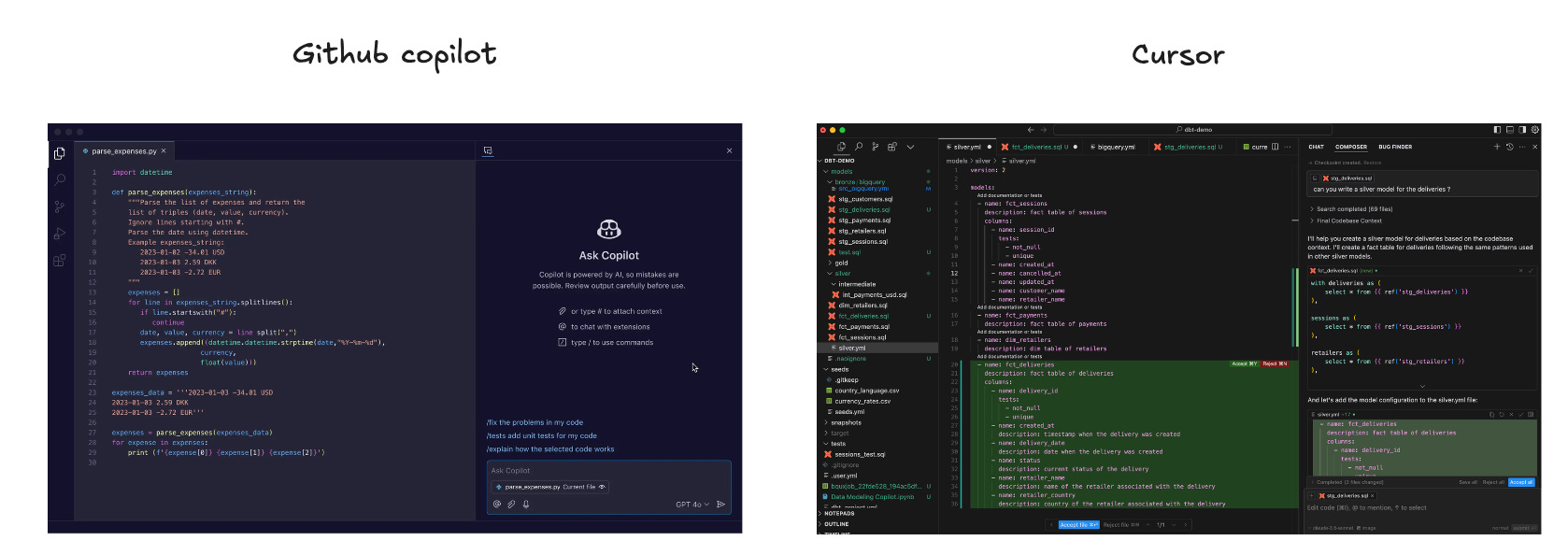Close the Ask Copilot panel

[x=730, y=150]
